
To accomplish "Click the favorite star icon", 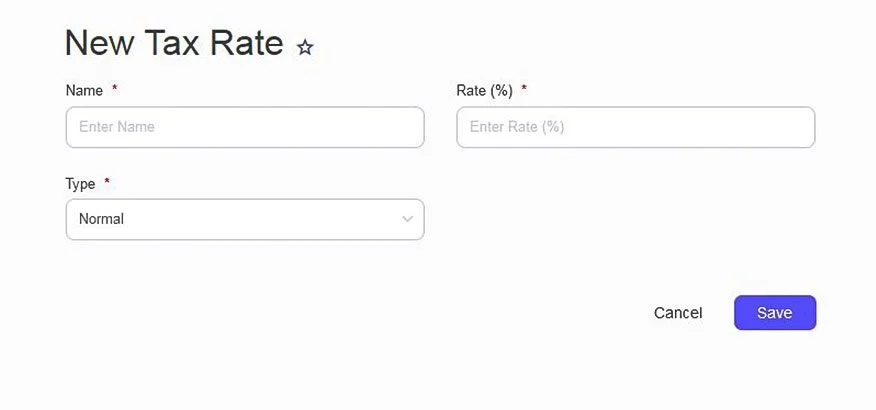I will pyautogui.click(x=305, y=47).
